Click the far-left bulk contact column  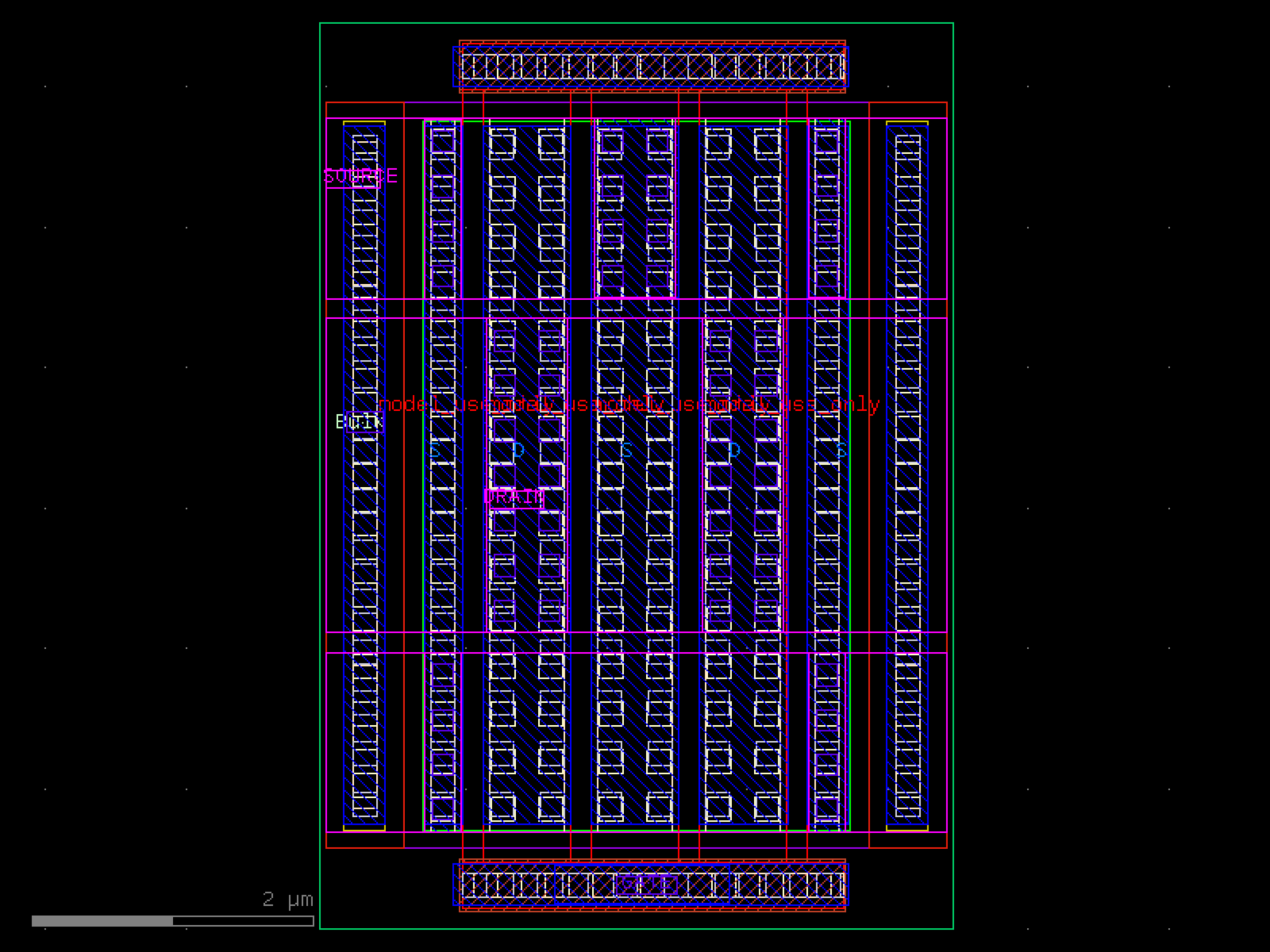pyautogui.click(x=364, y=571)
